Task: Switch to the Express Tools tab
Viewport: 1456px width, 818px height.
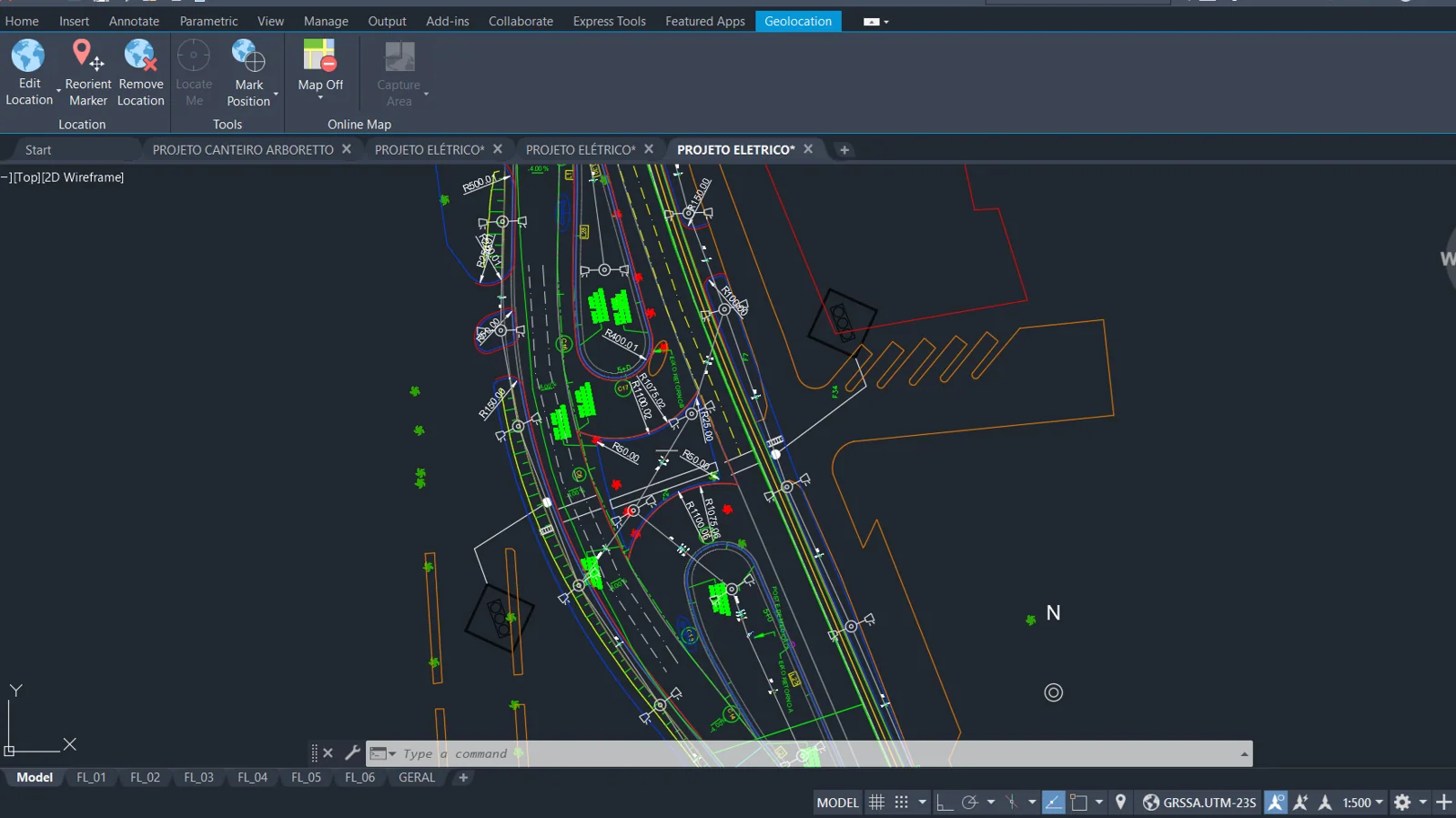Action: click(x=609, y=21)
